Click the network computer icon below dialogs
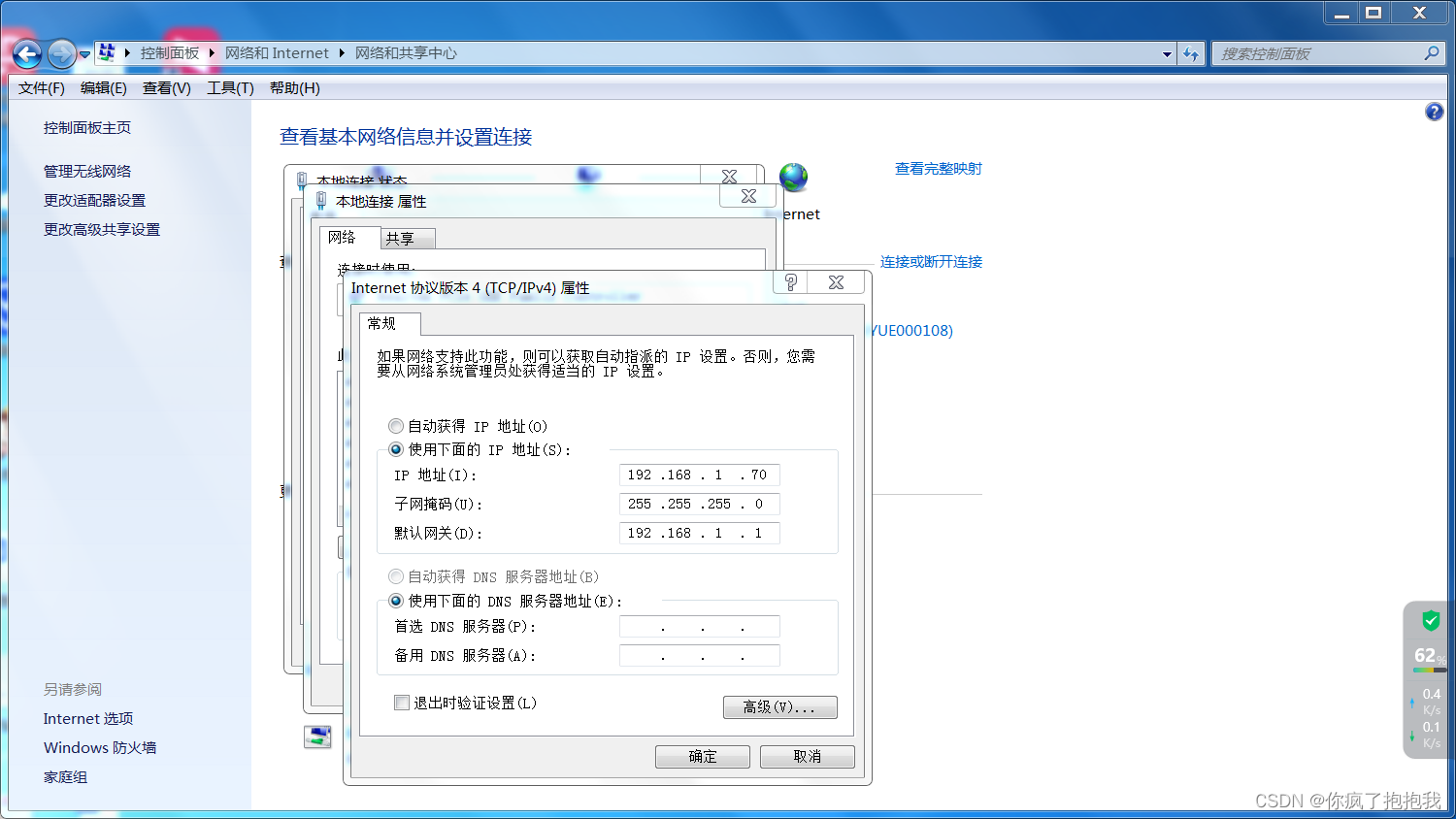Screen dimensions: 1456x819 317,737
